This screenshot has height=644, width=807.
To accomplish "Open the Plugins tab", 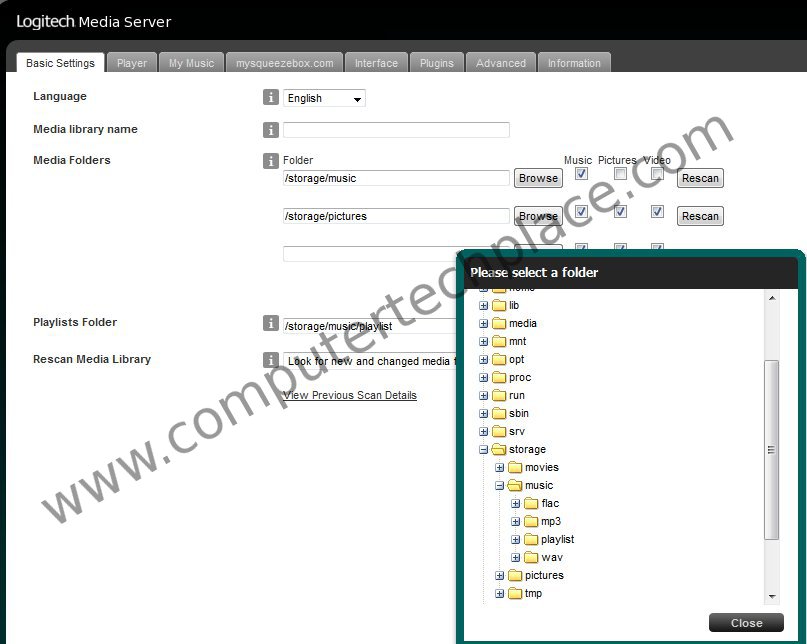I will 437,63.
